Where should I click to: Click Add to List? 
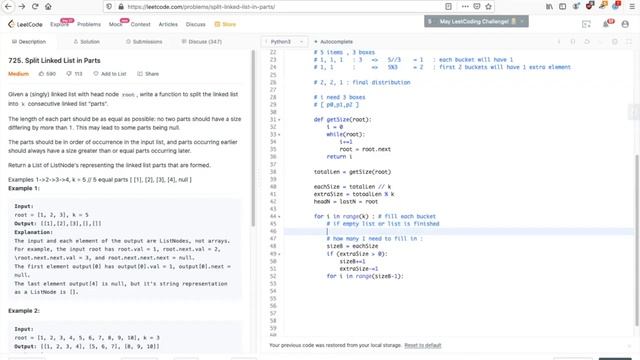pos(109,74)
